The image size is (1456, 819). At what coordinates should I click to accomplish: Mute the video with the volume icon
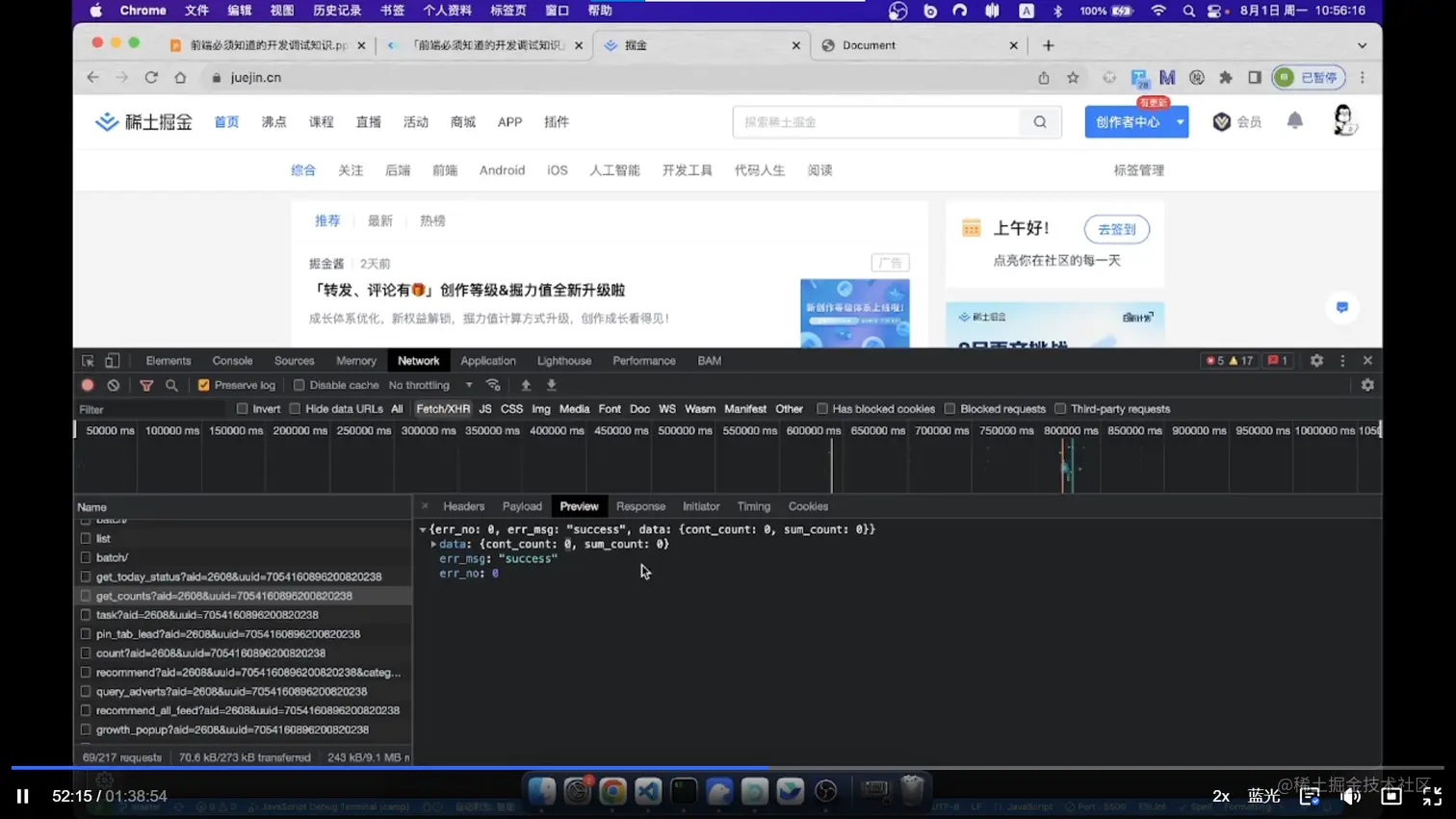[x=1350, y=796]
